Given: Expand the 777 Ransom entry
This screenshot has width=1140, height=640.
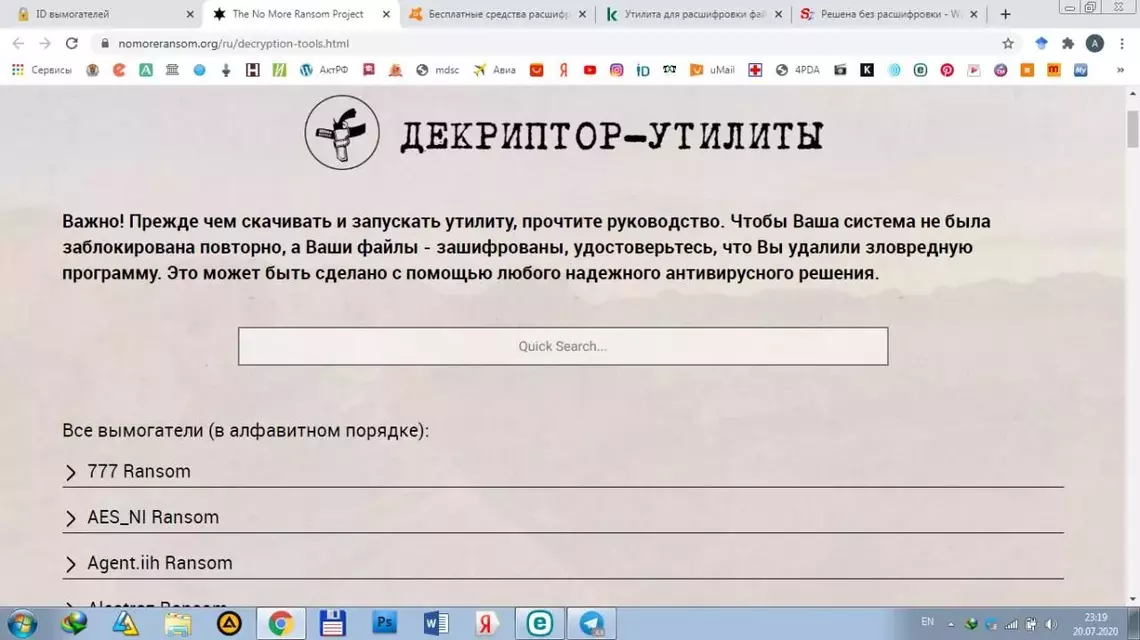Looking at the screenshot, I should click(x=563, y=471).
